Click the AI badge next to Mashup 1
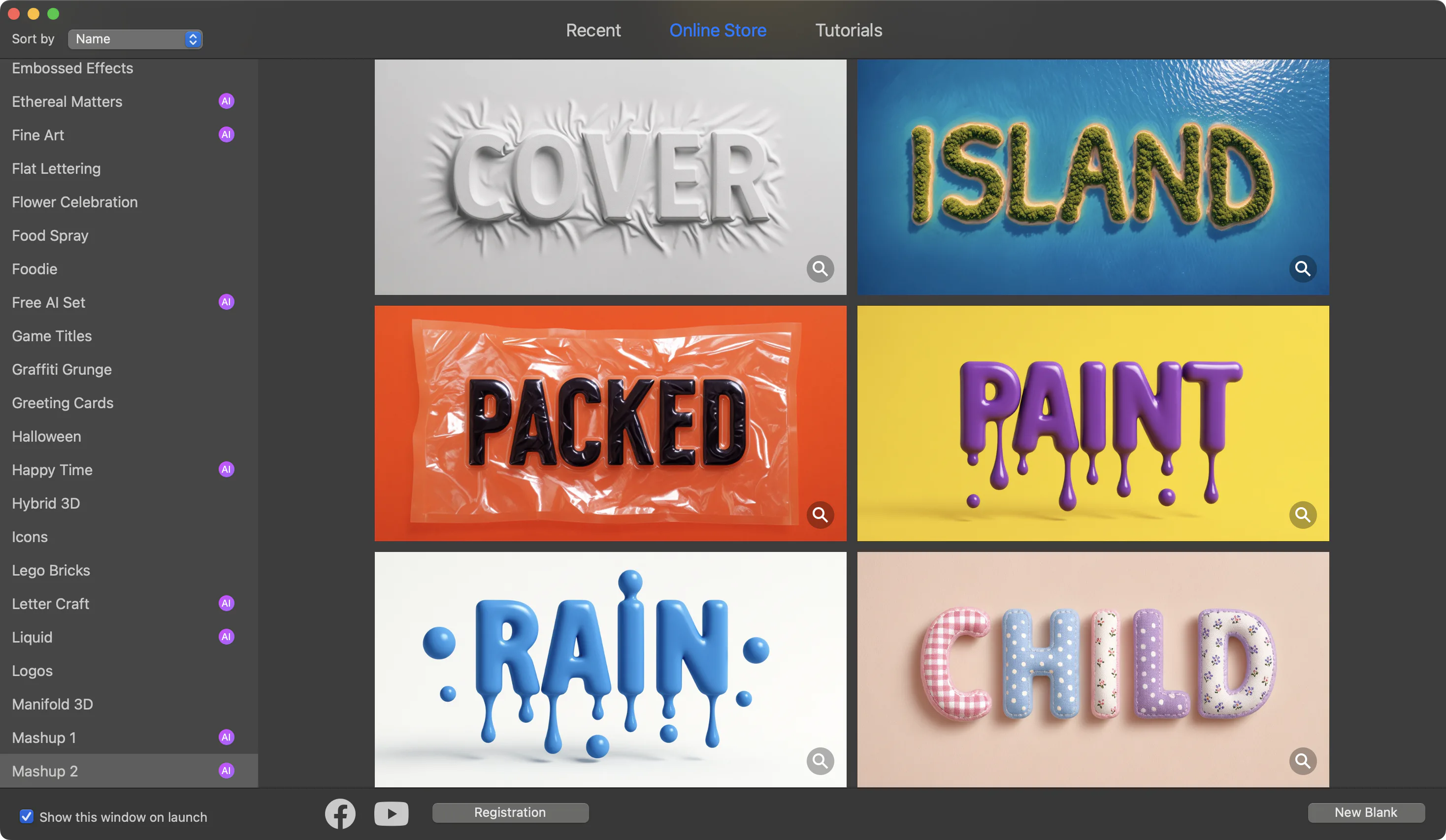 click(x=226, y=737)
